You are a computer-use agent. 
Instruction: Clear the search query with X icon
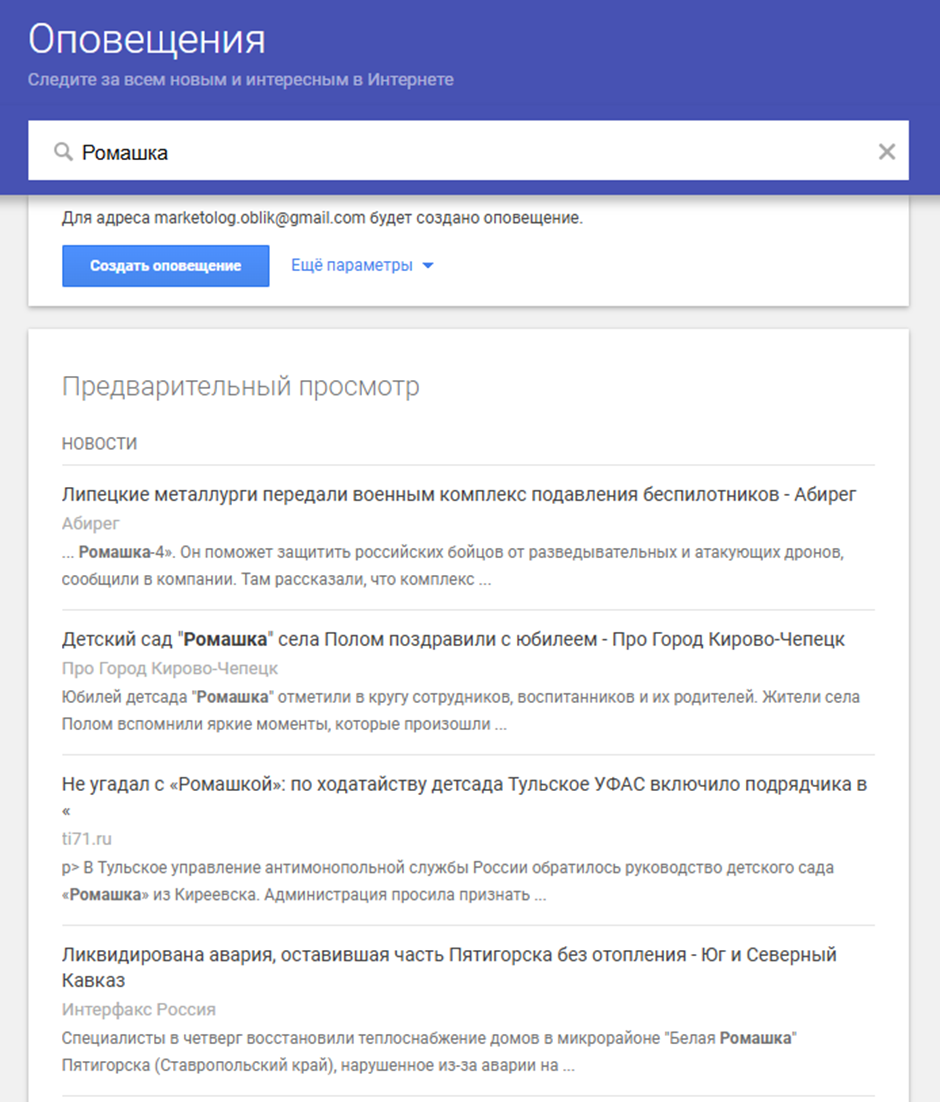click(x=886, y=152)
